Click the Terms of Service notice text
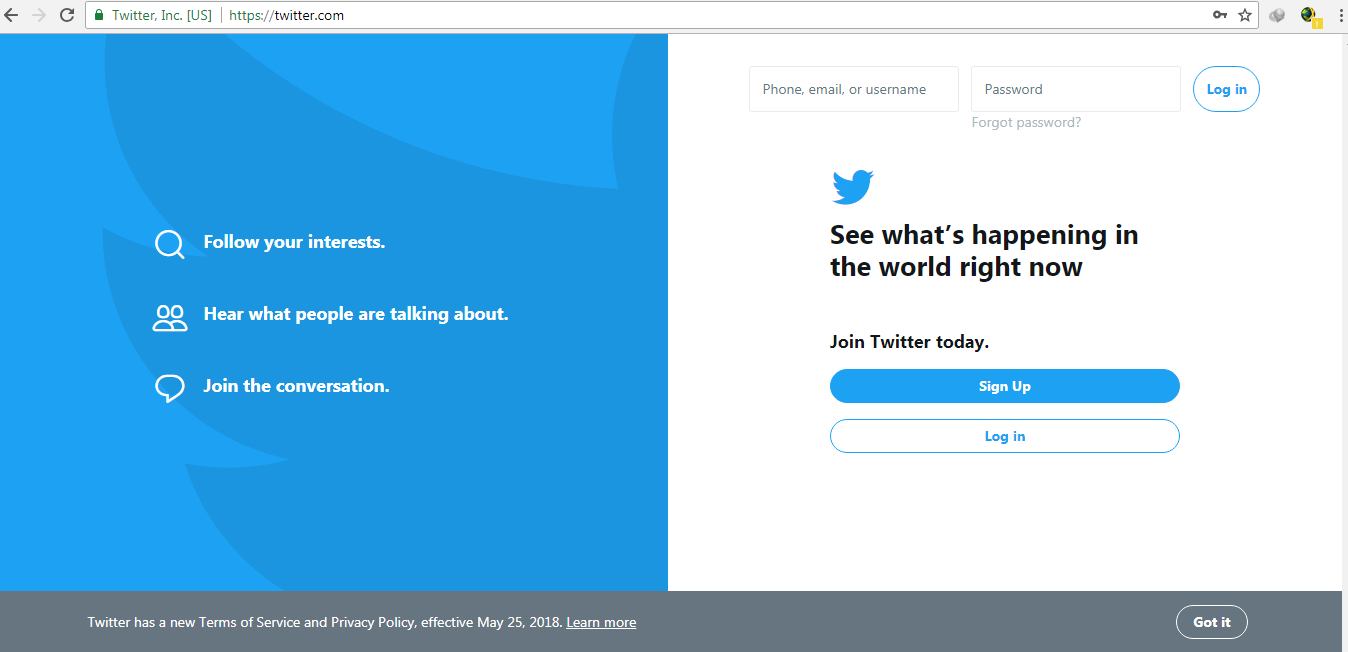The width and height of the screenshot is (1348, 652). [x=325, y=622]
